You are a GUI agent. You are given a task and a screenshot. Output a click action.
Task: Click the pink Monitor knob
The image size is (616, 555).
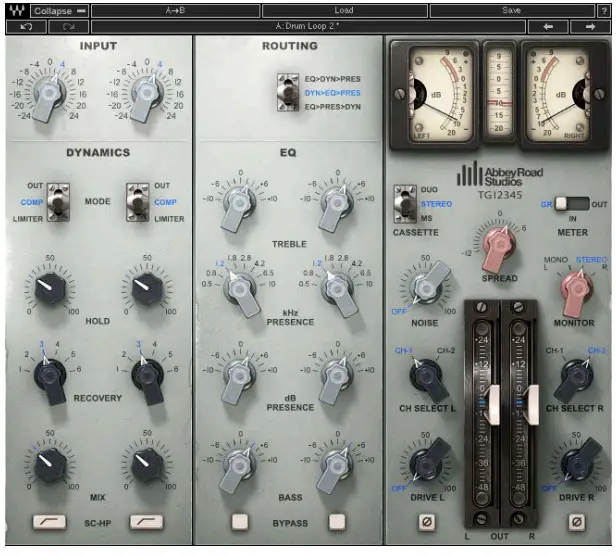pyautogui.click(x=577, y=290)
